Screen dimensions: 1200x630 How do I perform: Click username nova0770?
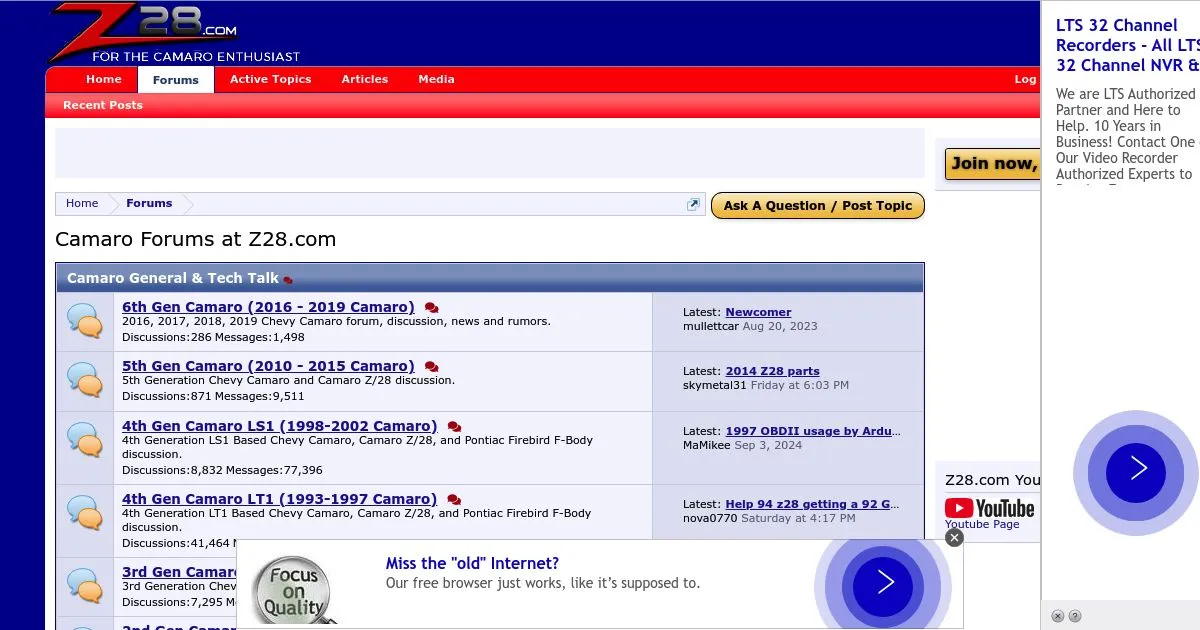tap(709, 518)
